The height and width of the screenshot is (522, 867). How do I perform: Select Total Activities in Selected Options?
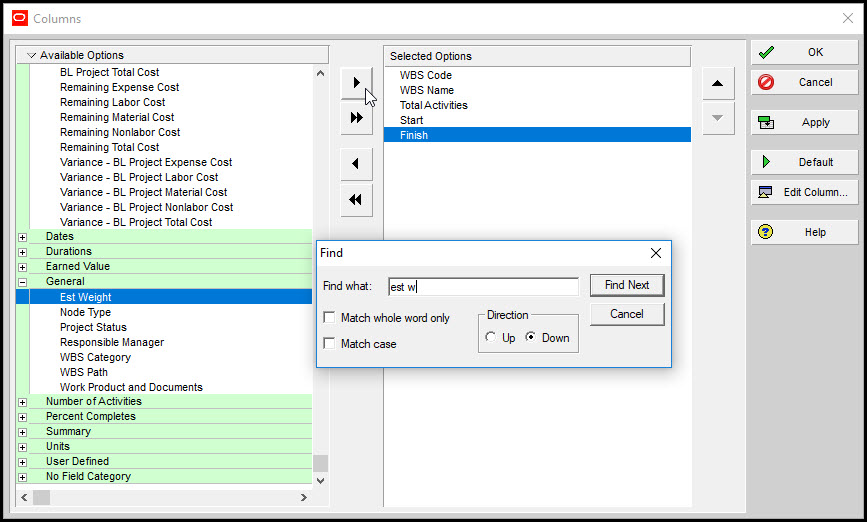(434, 105)
